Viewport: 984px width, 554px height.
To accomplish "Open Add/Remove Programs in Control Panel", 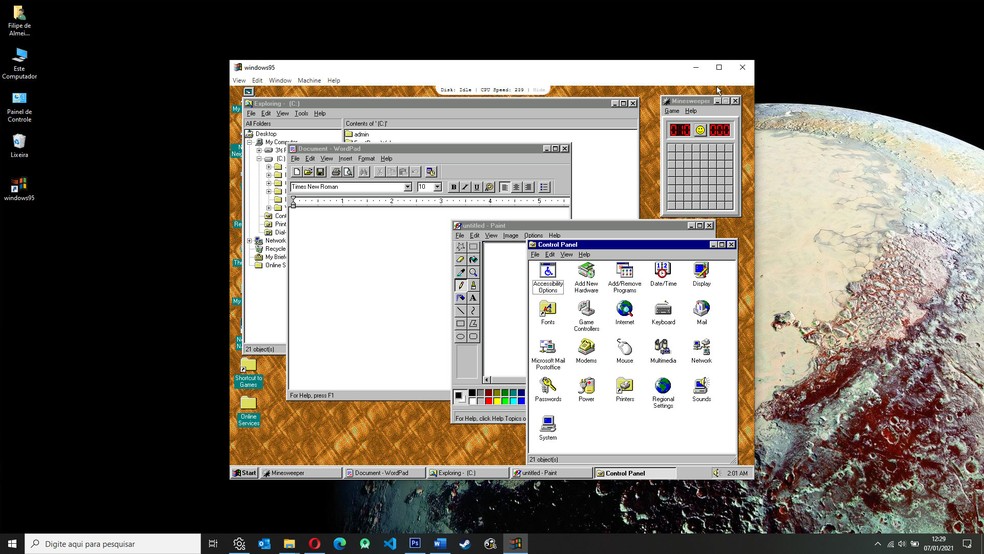I will 624,272.
